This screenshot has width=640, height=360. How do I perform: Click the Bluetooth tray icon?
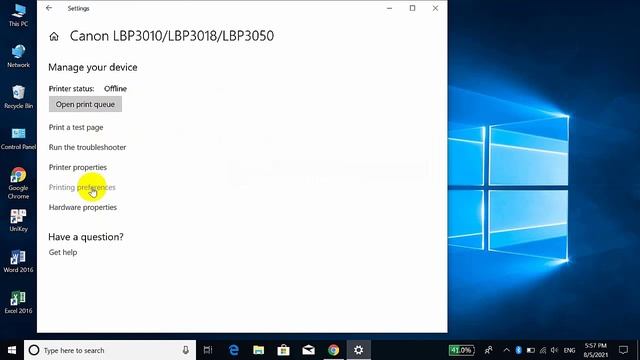pos(518,350)
